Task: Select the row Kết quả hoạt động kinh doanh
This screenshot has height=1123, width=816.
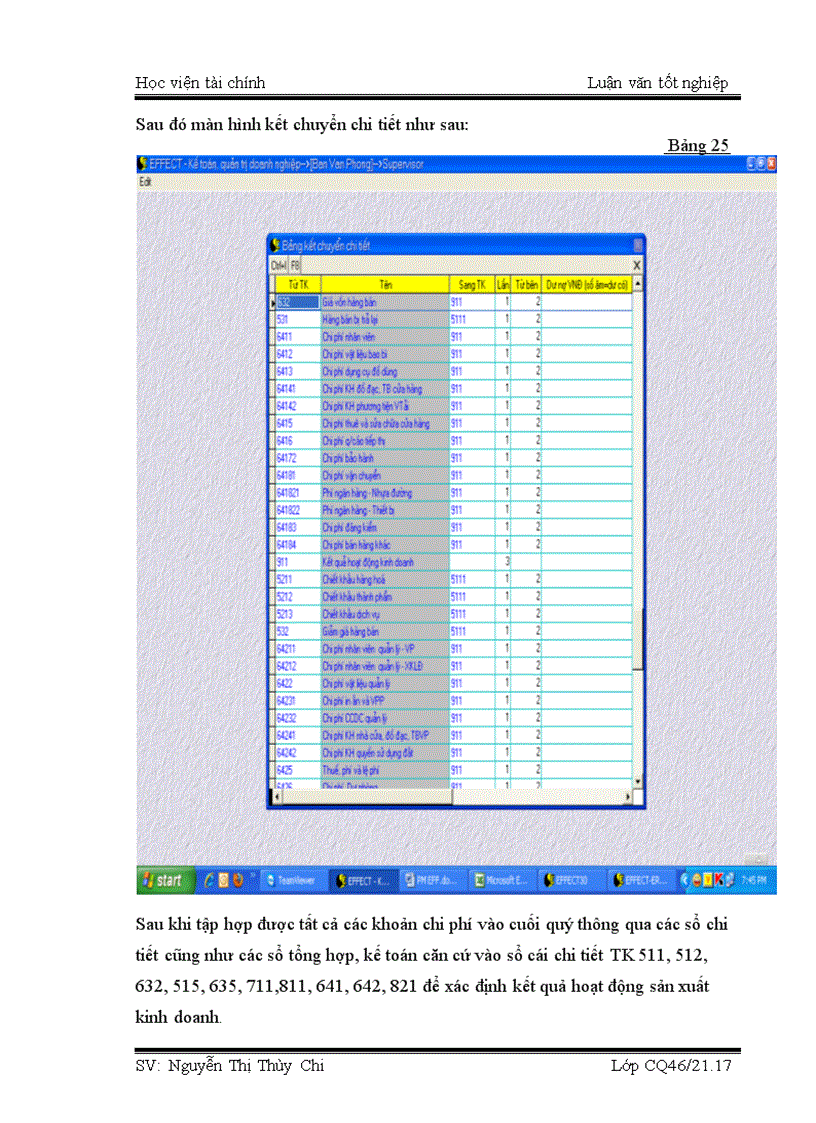Action: coord(383,562)
